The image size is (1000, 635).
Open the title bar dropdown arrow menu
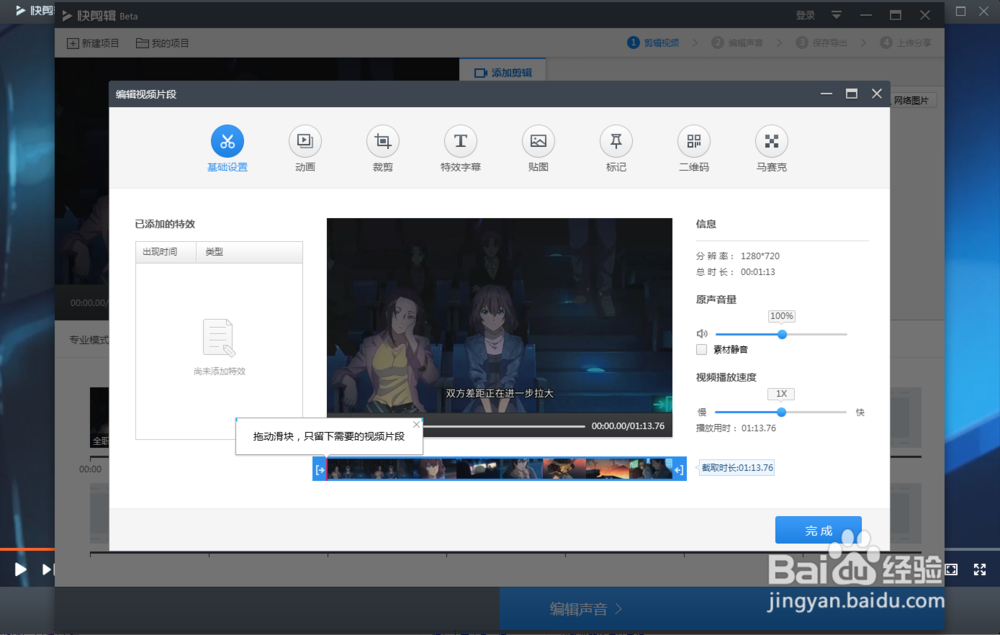pos(836,15)
